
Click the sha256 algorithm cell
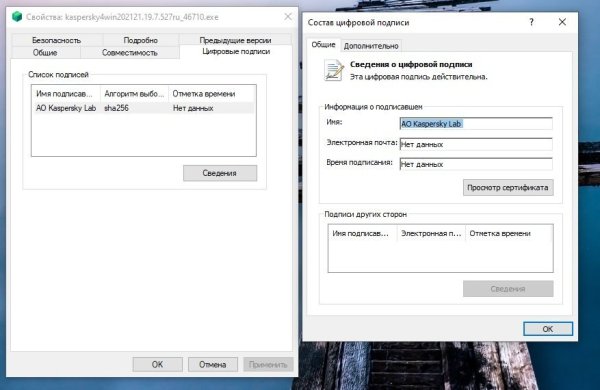[116, 108]
